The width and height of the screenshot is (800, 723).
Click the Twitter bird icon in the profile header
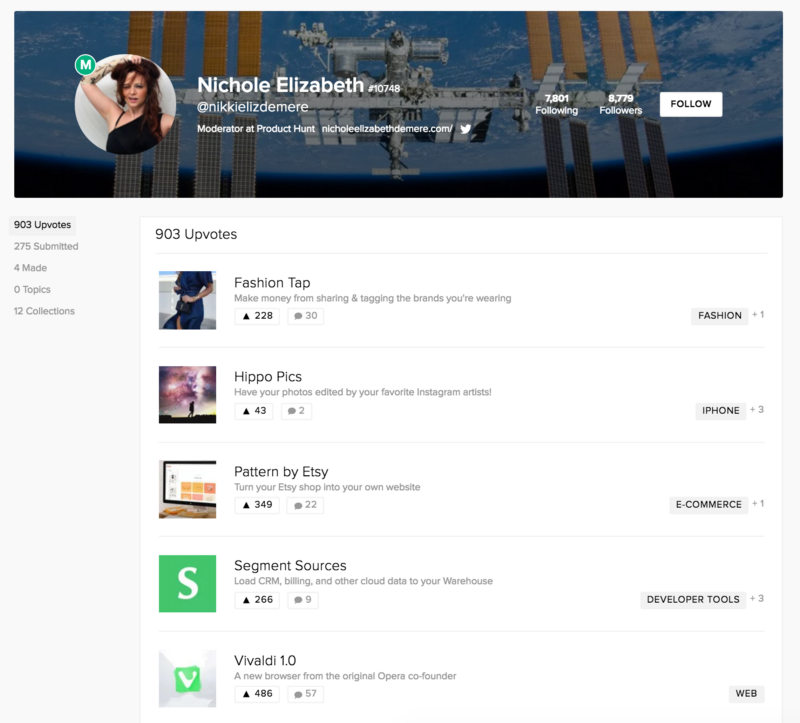(465, 129)
